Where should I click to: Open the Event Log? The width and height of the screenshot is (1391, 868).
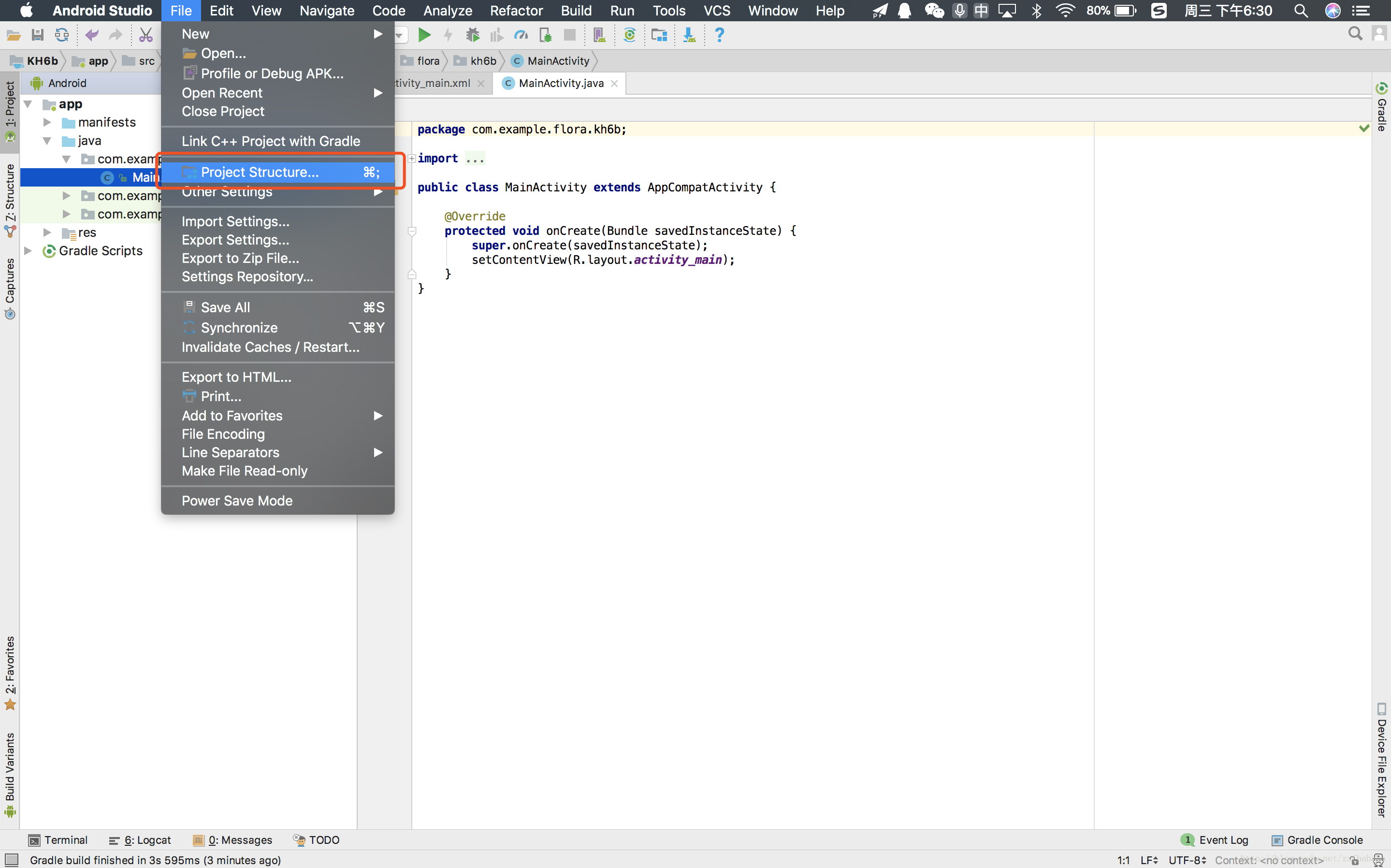1215,840
